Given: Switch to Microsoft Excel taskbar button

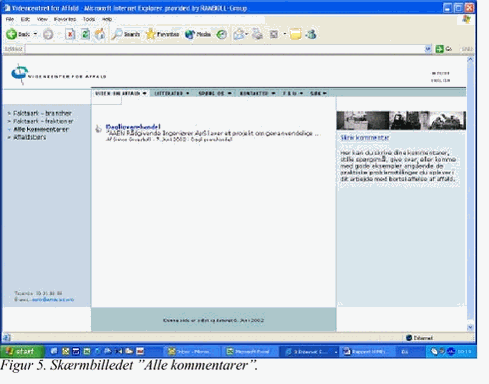Looking at the screenshot, I should click(x=249, y=352).
